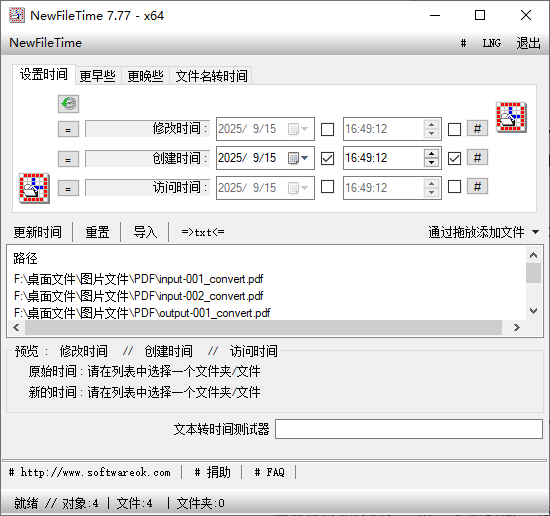Click the = button for 访问时间

pyautogui.click(x=68, y=189)
